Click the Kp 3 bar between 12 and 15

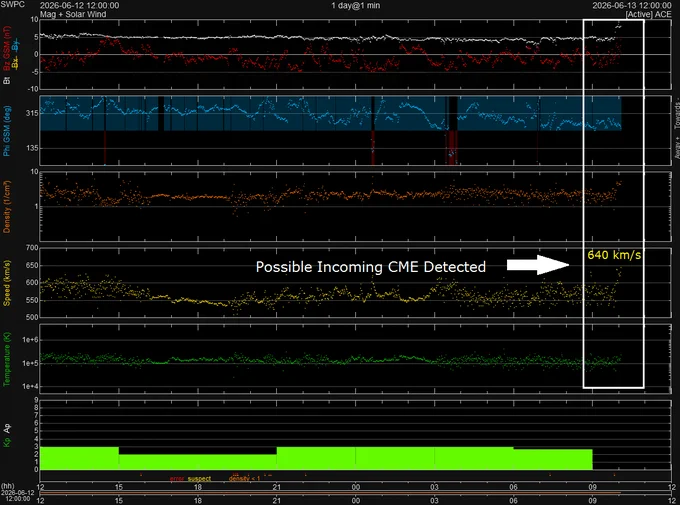point(79,458)
